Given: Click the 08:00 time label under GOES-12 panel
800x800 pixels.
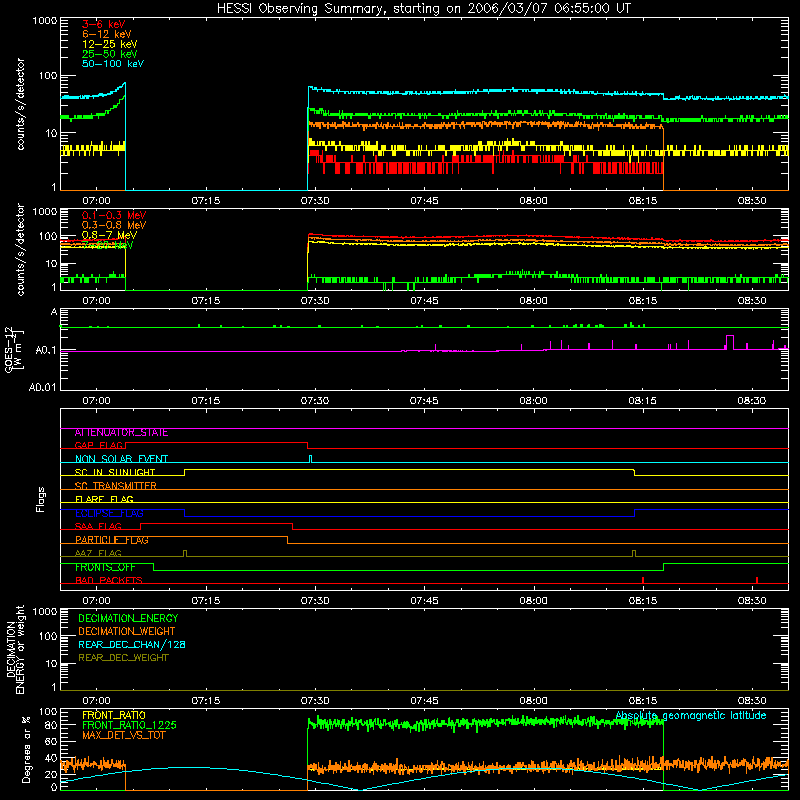Looking at the screenshot, I should (x=533, y=401).
